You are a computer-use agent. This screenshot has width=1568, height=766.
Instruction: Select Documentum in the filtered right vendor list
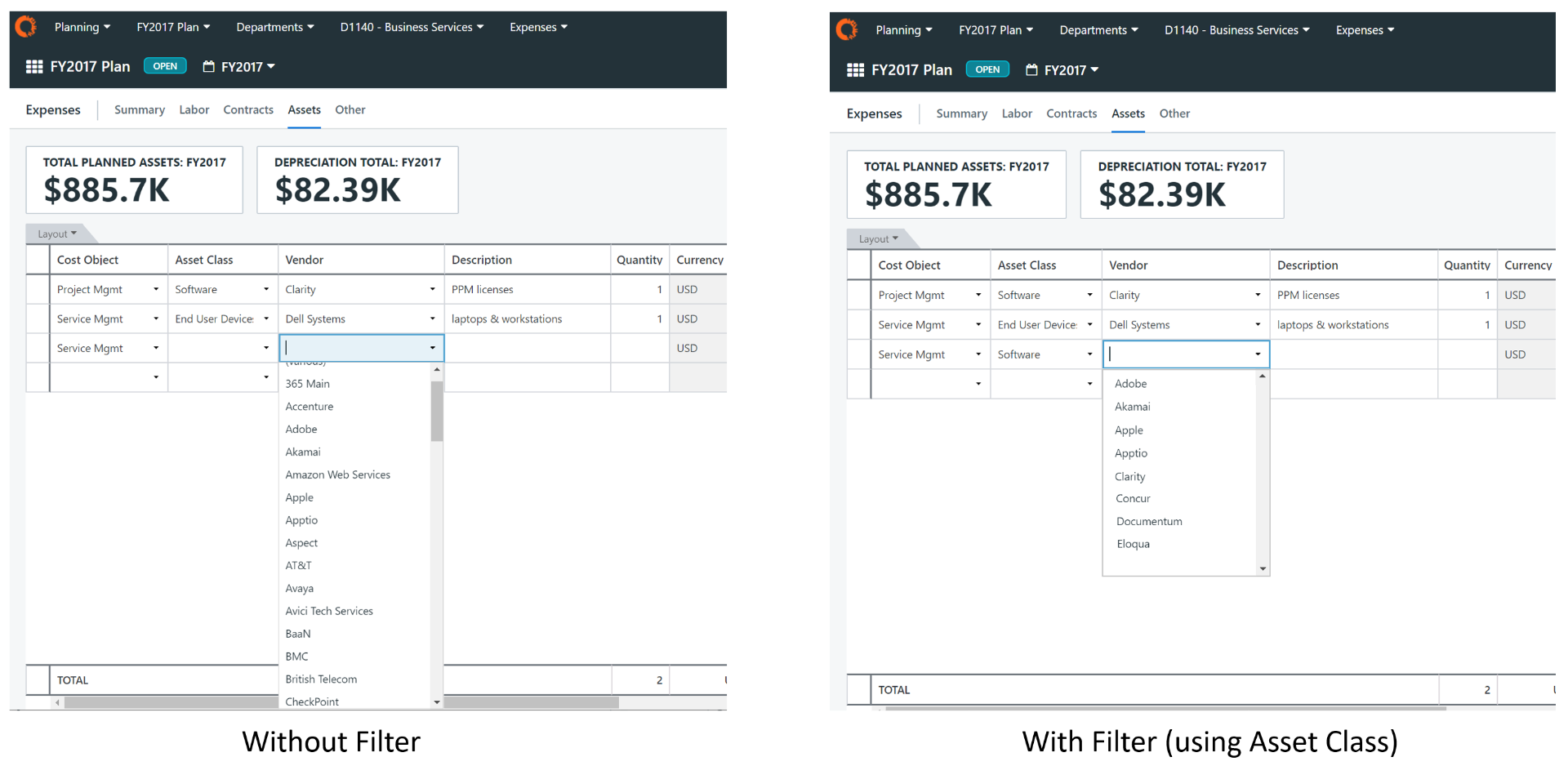tap(1149, 522)
